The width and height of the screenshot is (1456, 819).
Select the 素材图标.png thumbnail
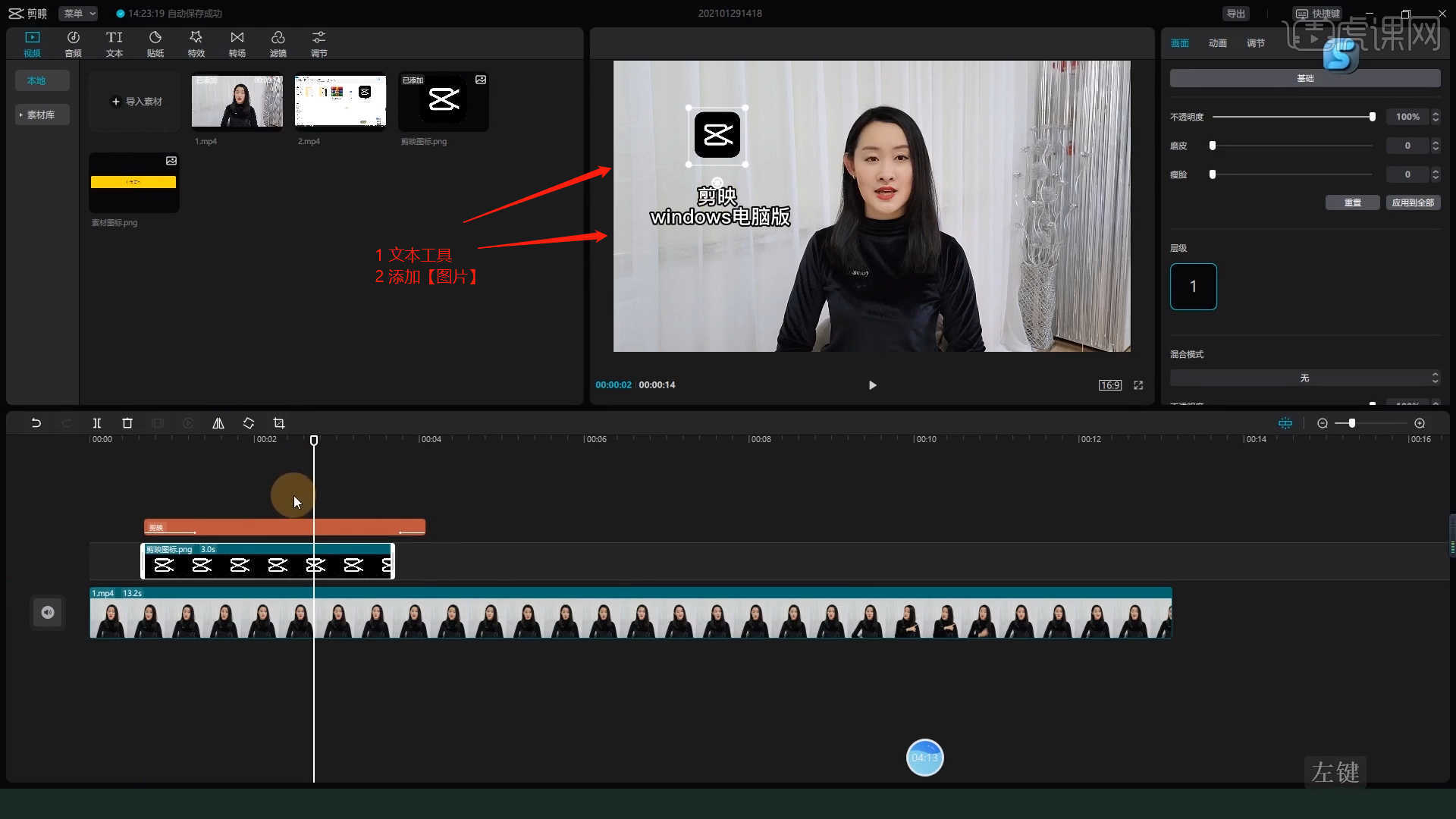pos(134,183)
